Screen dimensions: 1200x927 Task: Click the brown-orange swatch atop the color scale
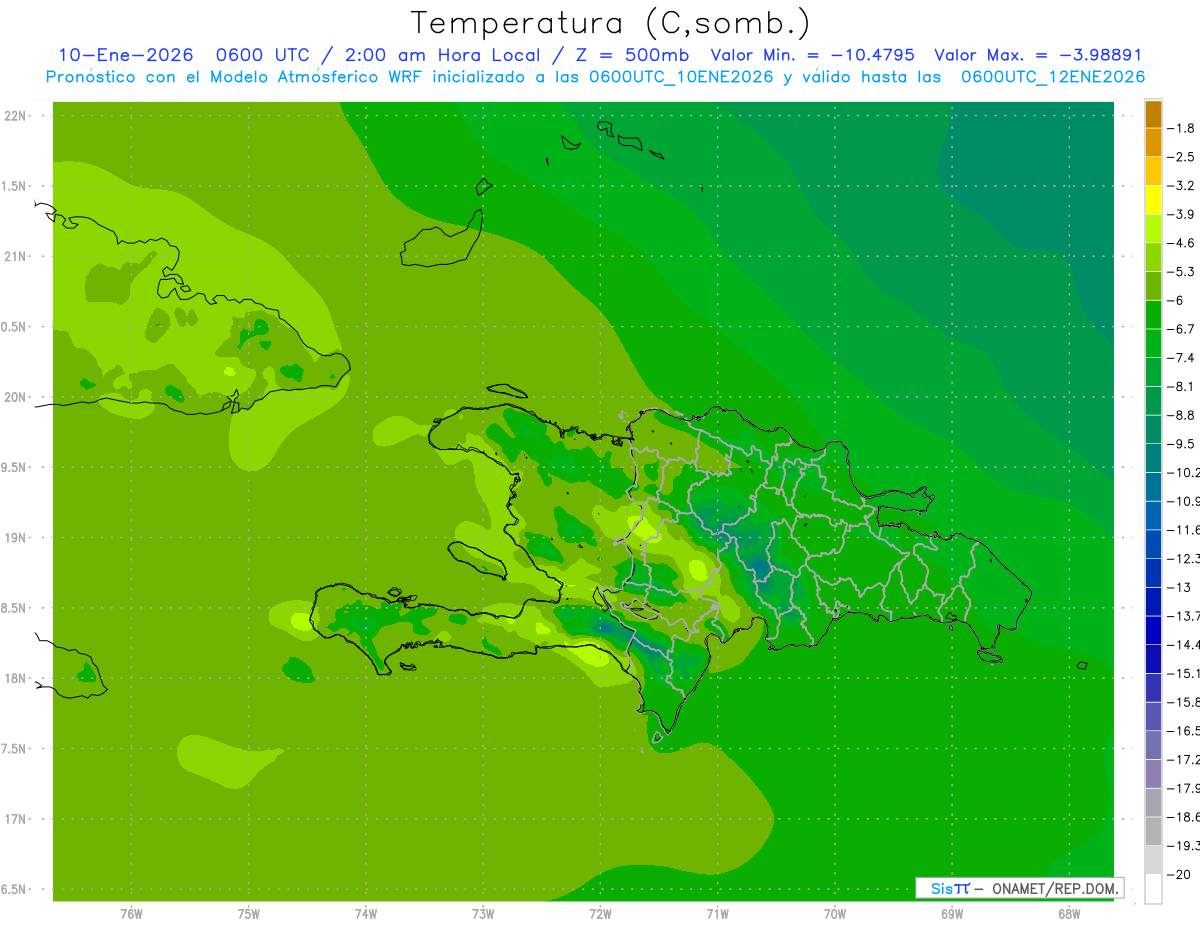point(1153,114)
